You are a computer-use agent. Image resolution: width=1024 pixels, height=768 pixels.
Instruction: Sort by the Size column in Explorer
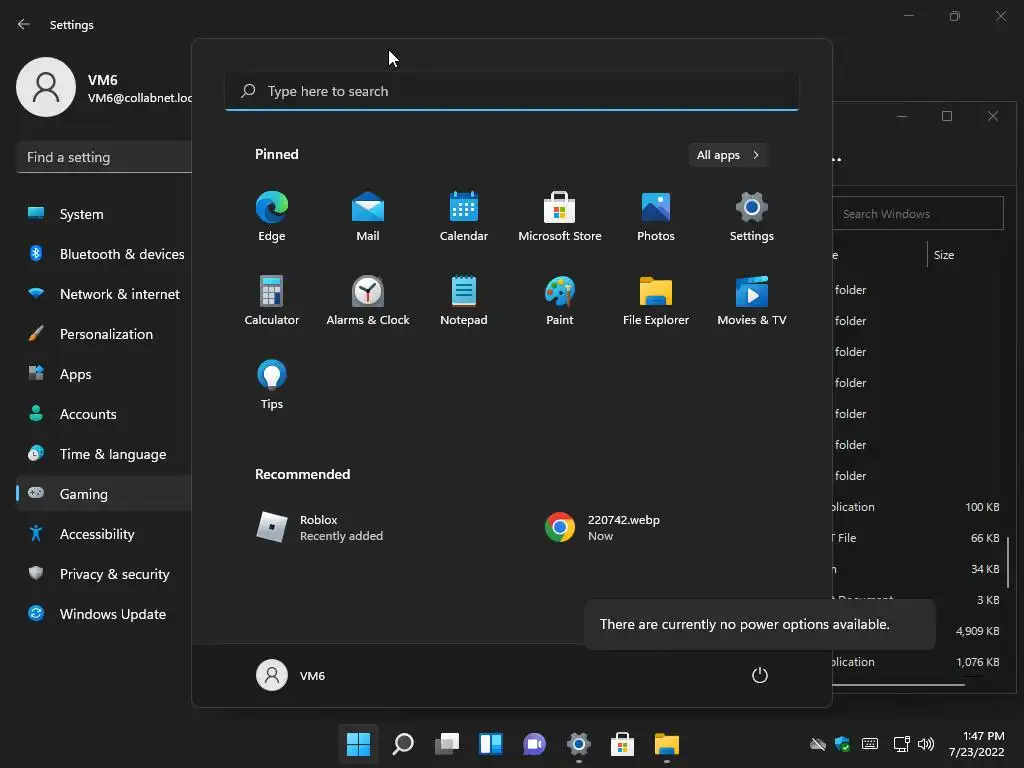(944, 255)
